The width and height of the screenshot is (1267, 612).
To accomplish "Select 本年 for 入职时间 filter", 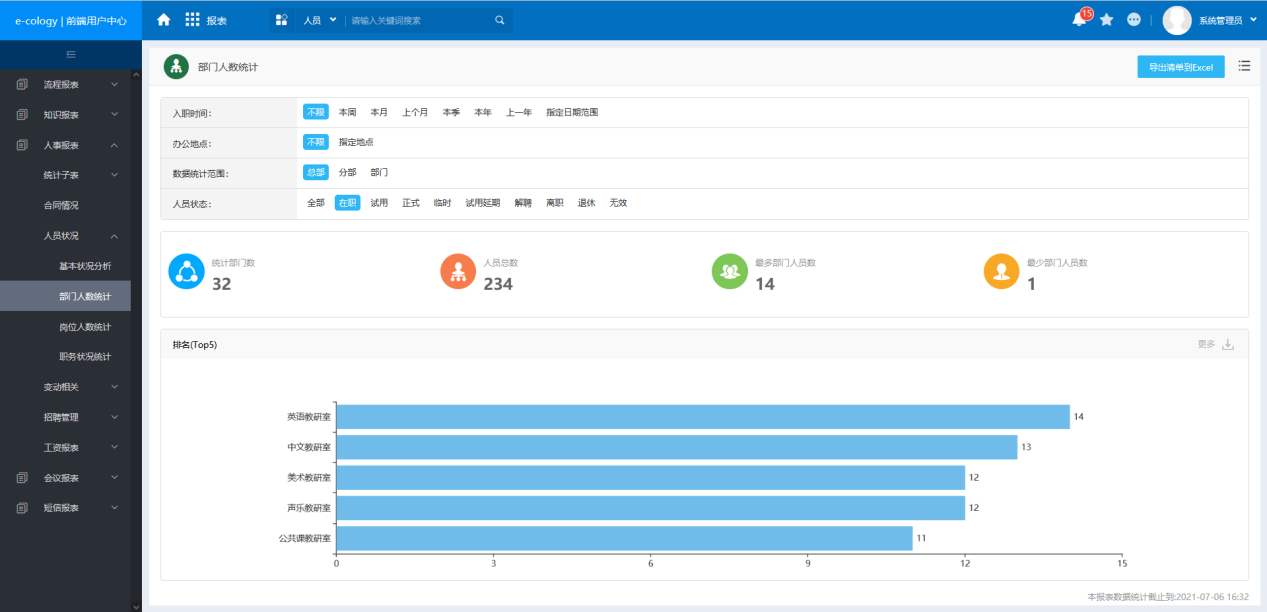I will tap(483, 113).
